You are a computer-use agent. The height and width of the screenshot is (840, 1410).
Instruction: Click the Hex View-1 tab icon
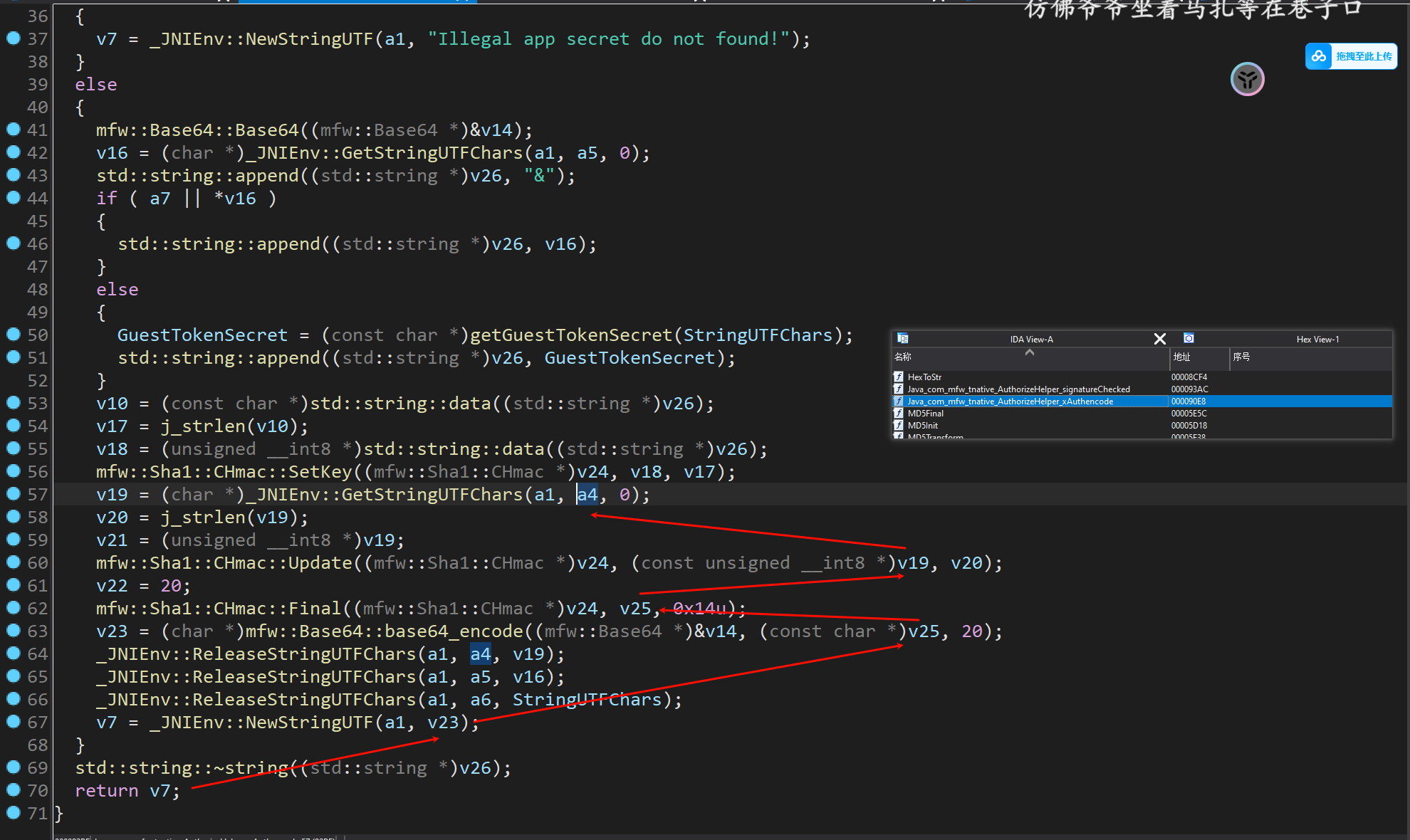pyautogui.click(x=1189, y=339)
